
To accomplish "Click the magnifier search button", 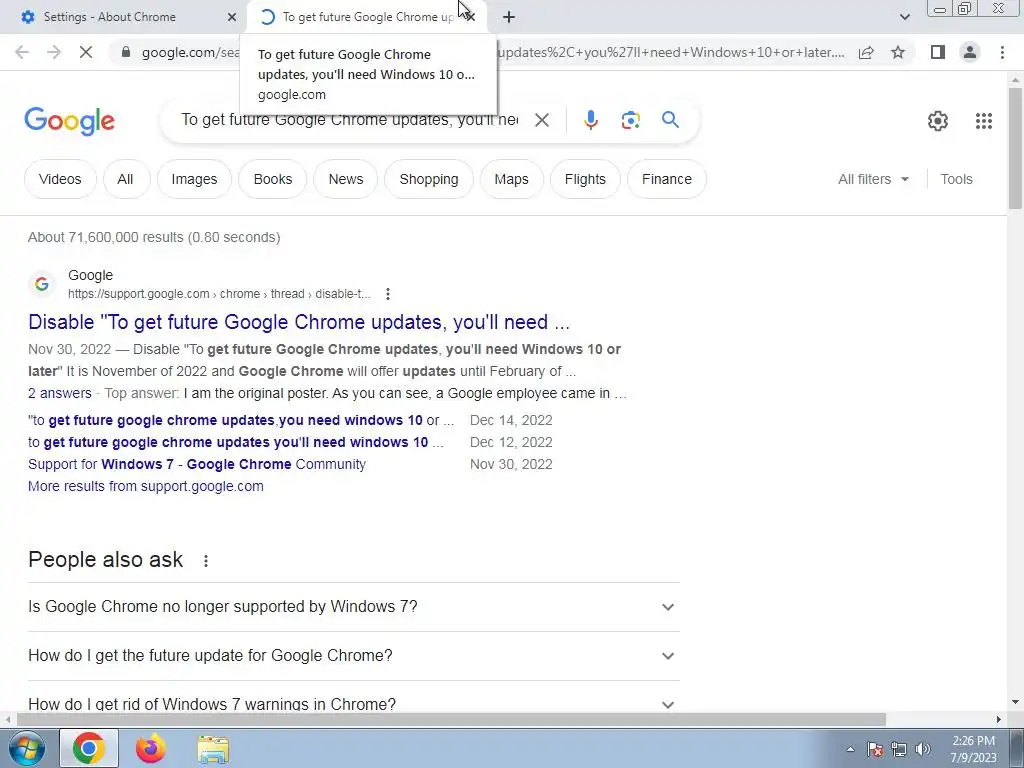I will [670, 120].
